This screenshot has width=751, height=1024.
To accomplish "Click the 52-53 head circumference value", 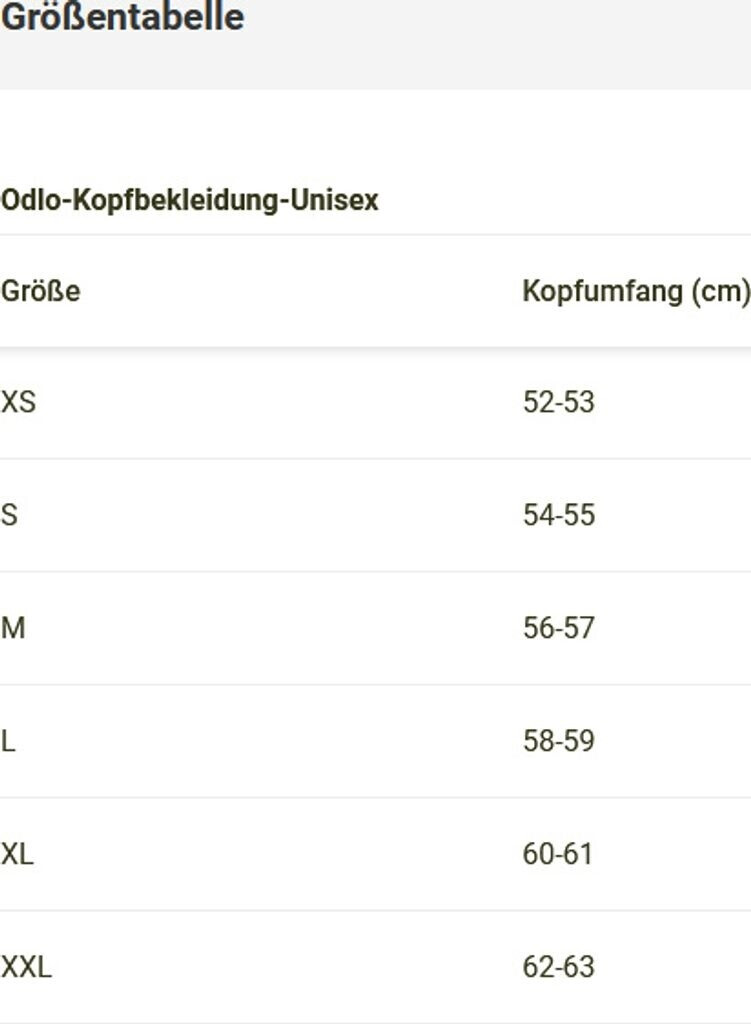I will [x=558, y=402].
